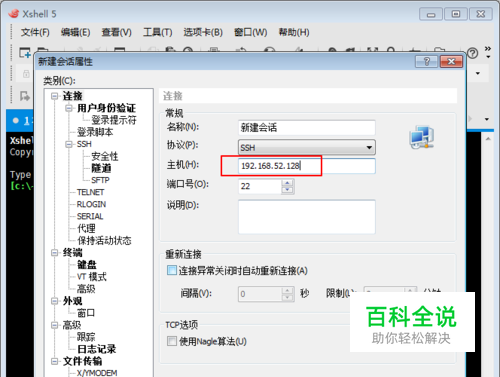
Task: Open the 编辑(E) menu
Action: click(76, 32)
